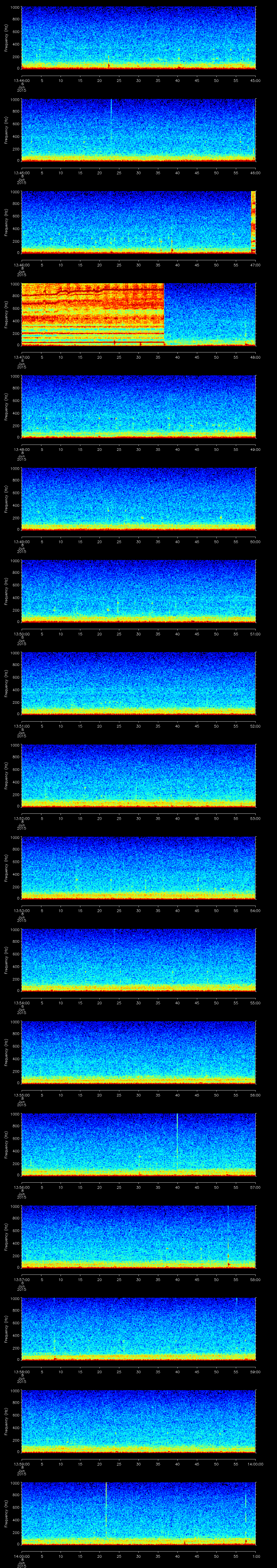Click loud broadband noise block in 13:47 spectrogram
The width and height of the screenshot is (277, 1568).
point(93,315)
